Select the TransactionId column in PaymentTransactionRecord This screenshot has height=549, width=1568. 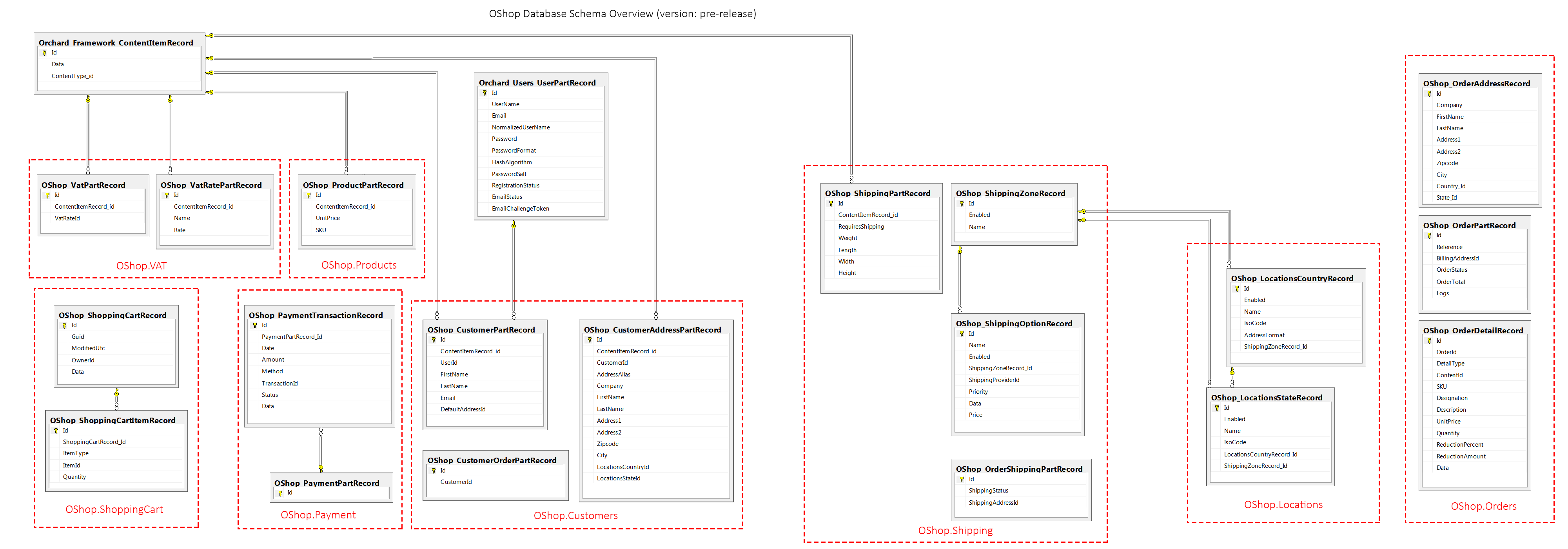point(279,384)
